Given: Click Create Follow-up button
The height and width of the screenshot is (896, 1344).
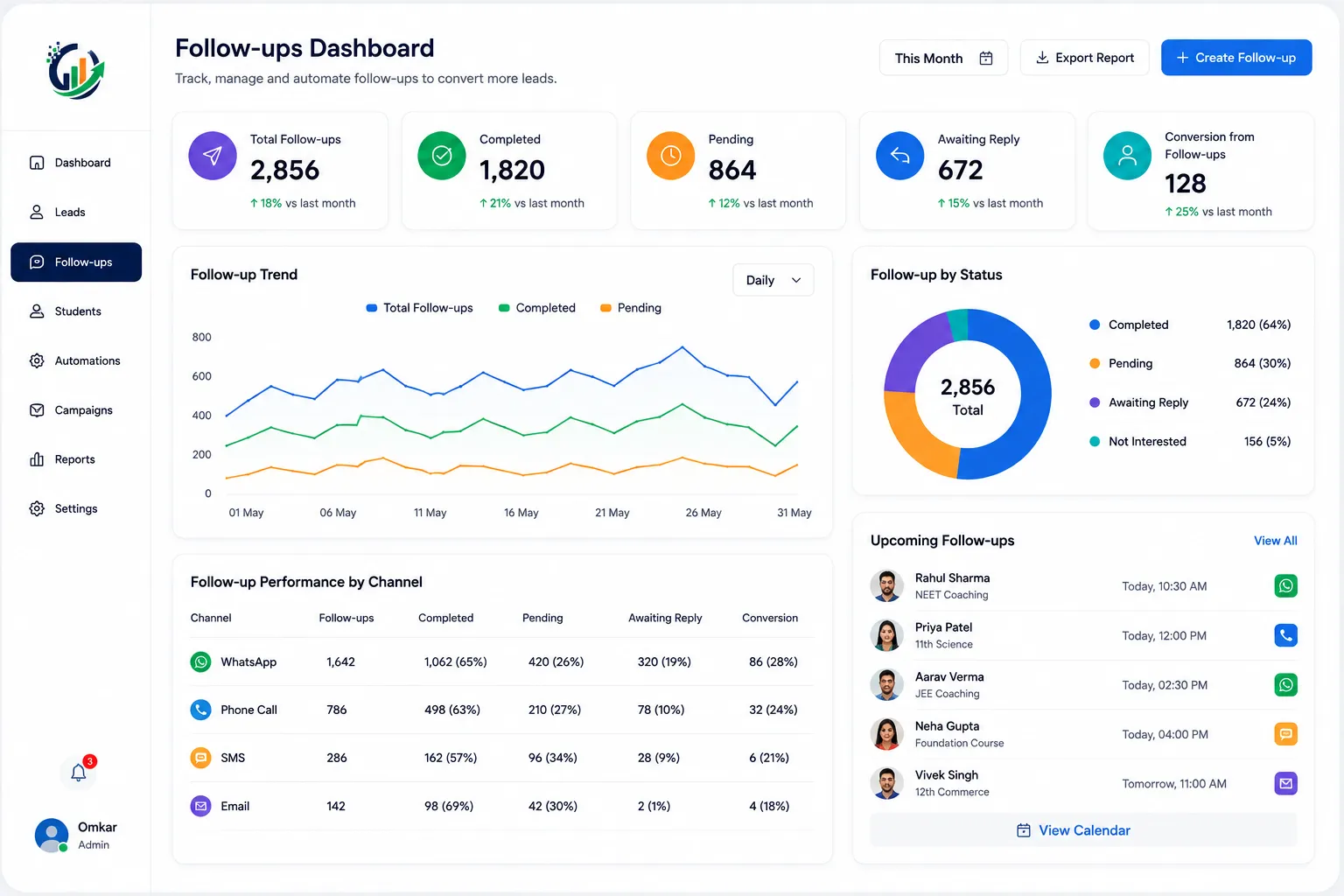Looking at the screenshot, I should (1236, 58).
